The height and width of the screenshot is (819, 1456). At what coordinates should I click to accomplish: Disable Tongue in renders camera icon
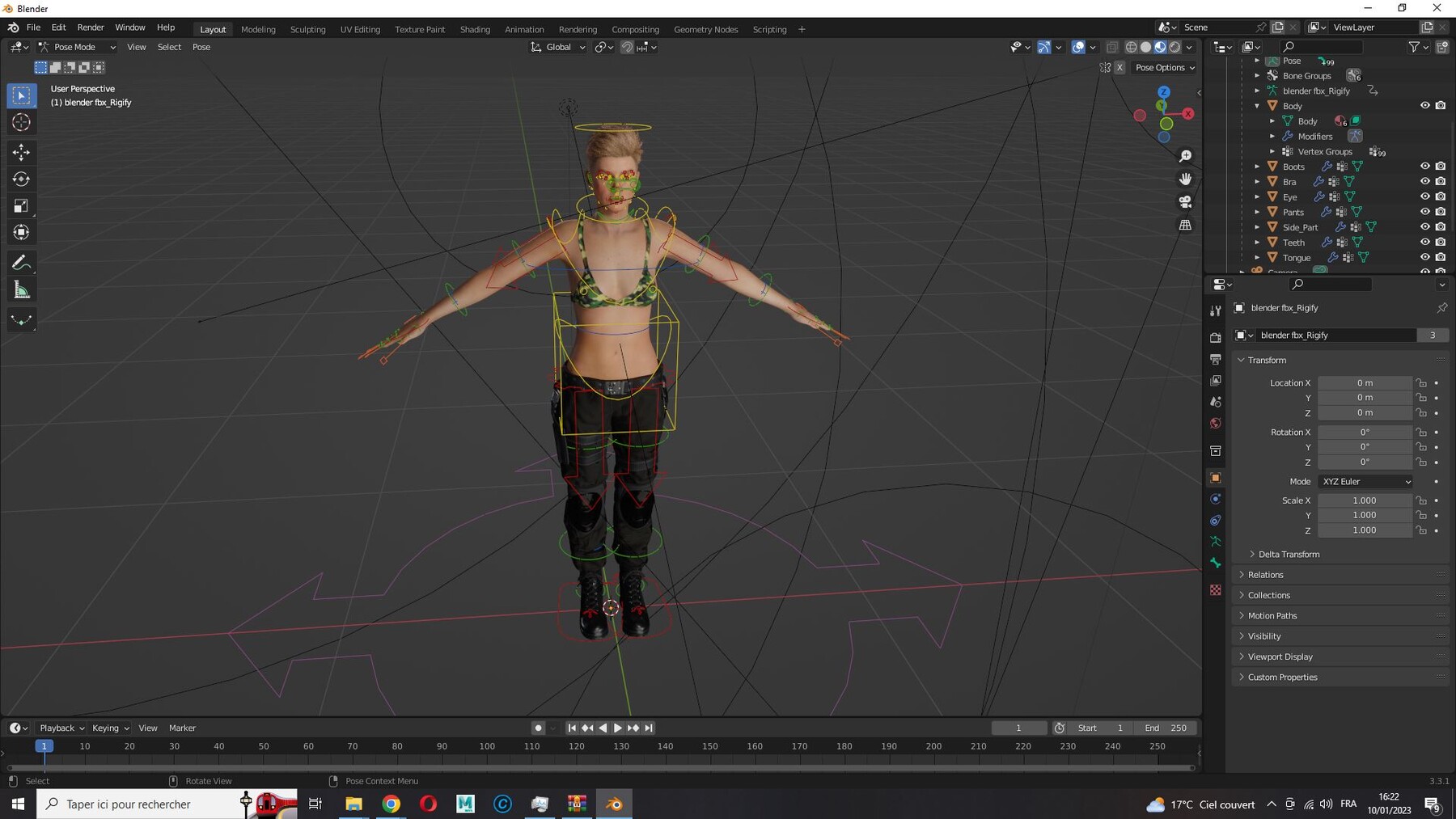point(1441,258)
